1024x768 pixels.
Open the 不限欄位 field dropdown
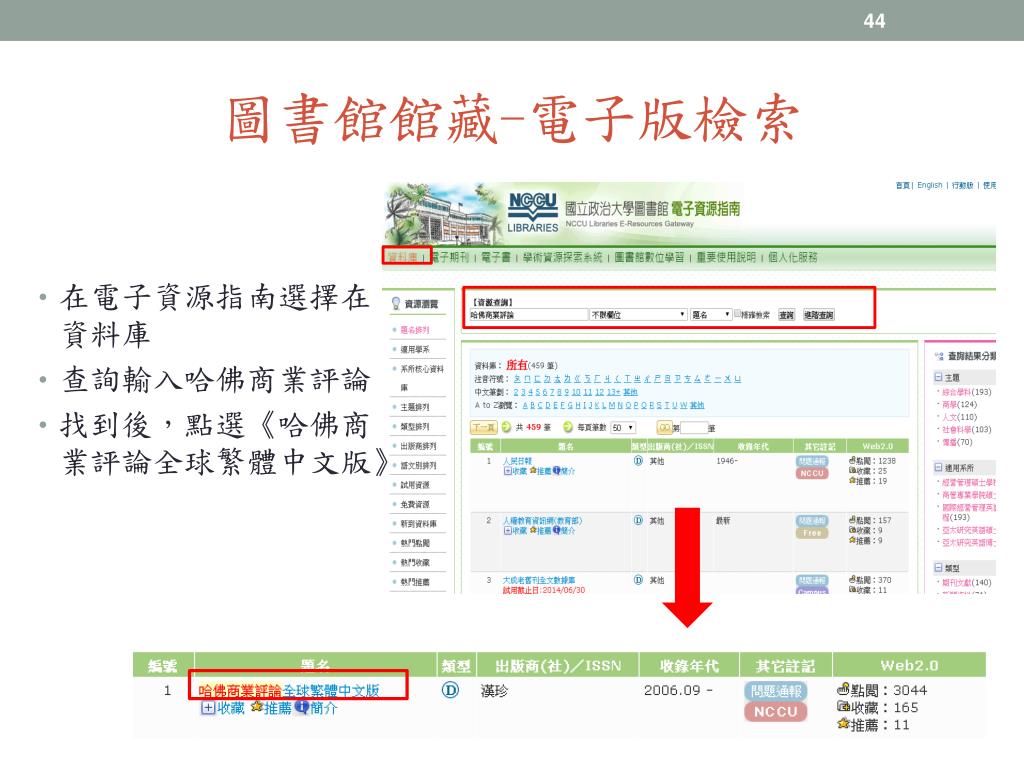tap(638, 315)
